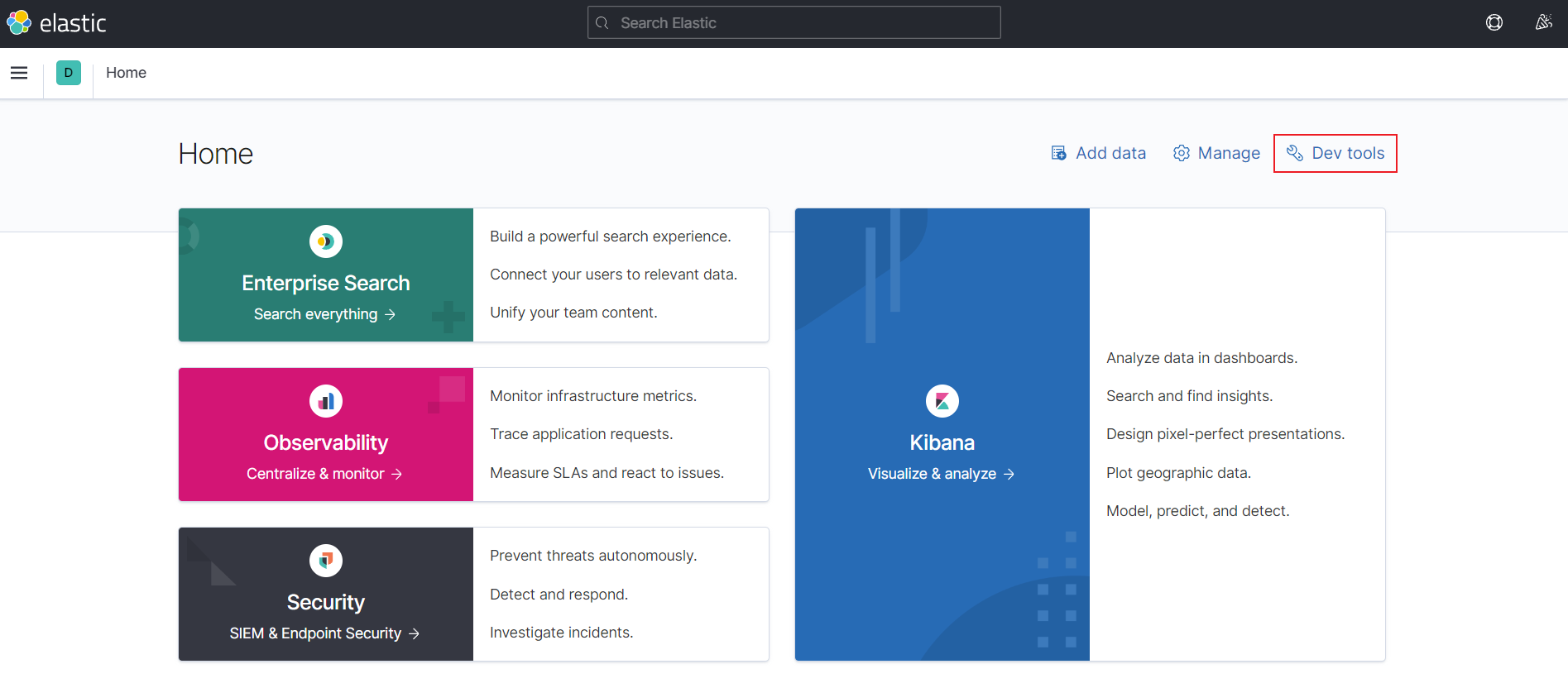The height and width of the screenshot is (688, 1568).
Task: Click the arrow next to Visualize & analyze
Action: pyautogui.click(x=1009, y=474)
